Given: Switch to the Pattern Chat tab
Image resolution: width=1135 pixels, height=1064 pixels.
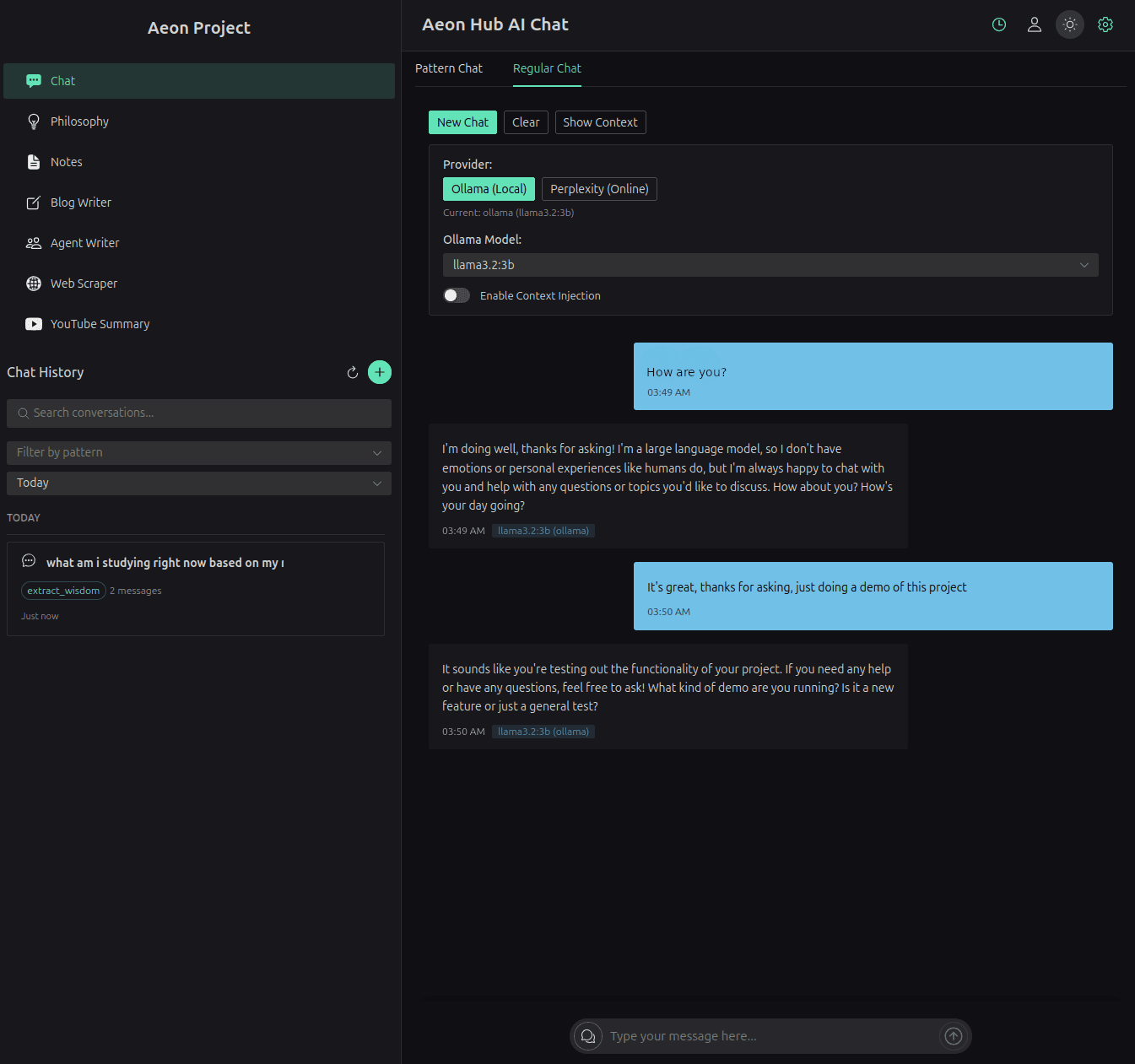Looking at the screenshot, I should pos(448,68).
